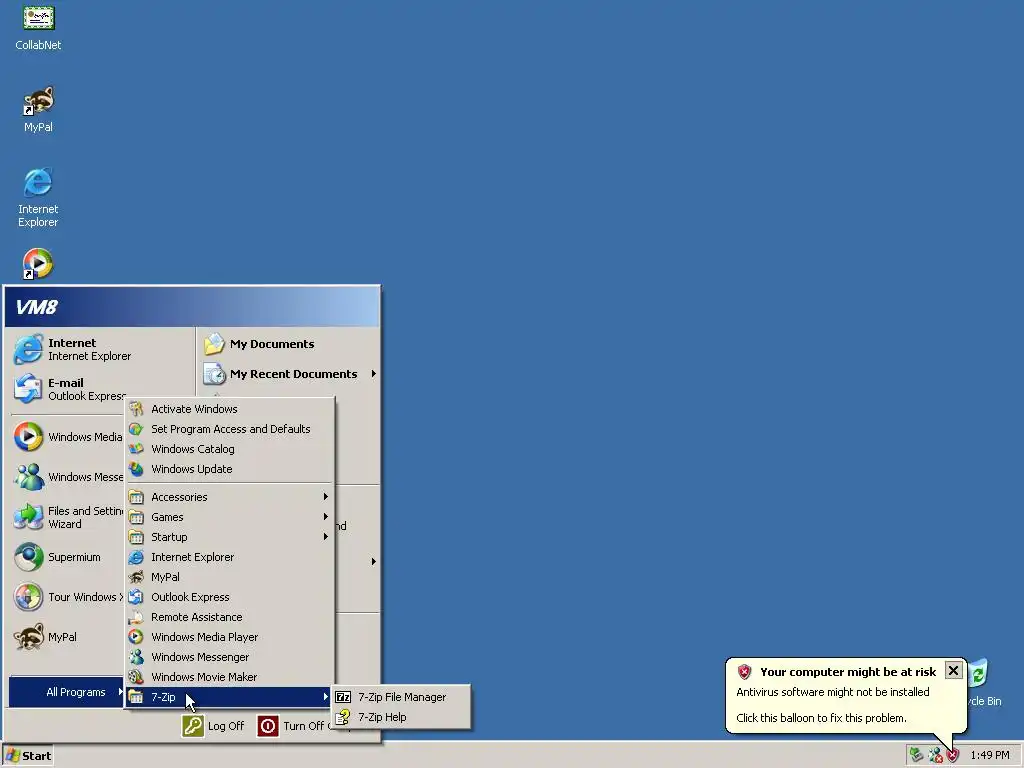The image size is (1024, 768).
Task: Expand the Startup program folder
Action: (x=230, y=537)
